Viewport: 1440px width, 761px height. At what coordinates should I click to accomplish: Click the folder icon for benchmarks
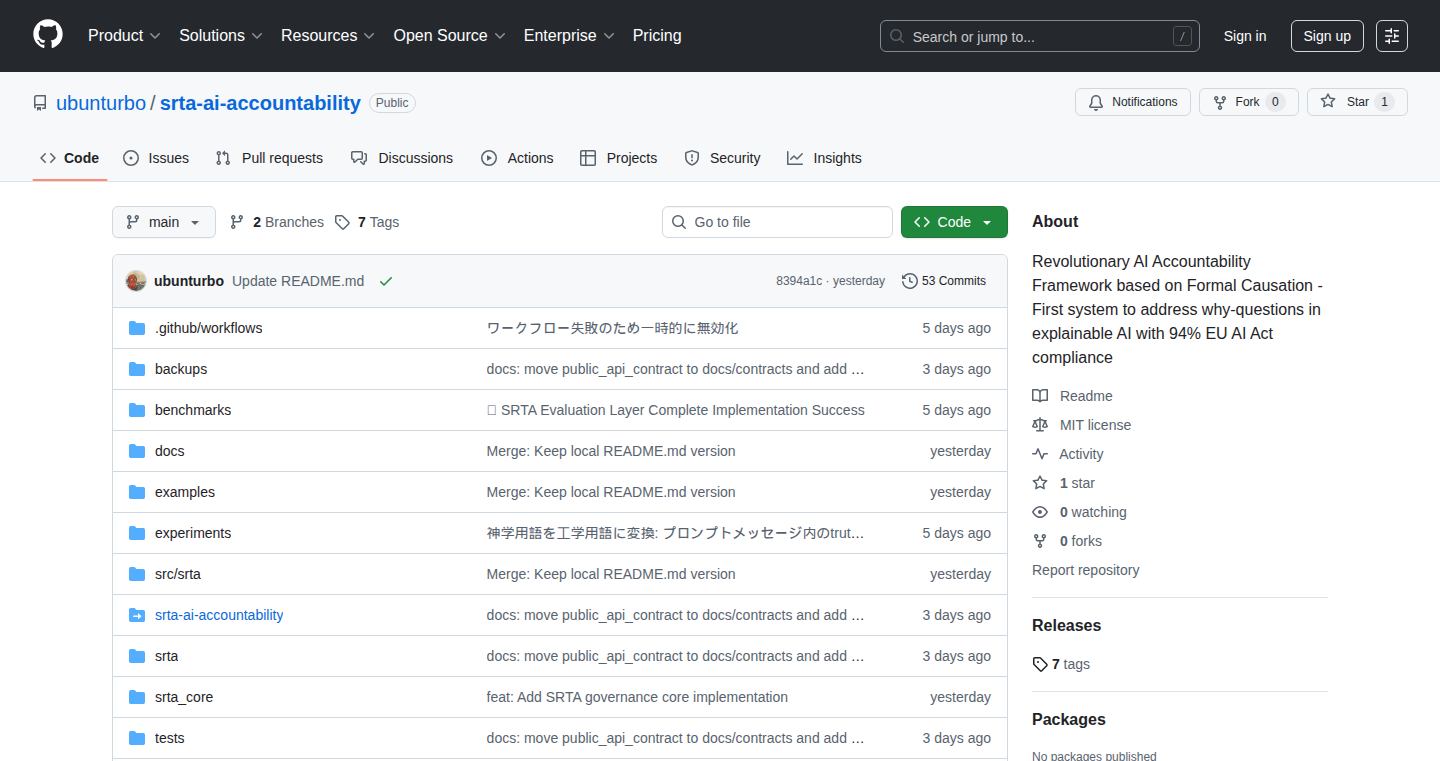[137, 410]
